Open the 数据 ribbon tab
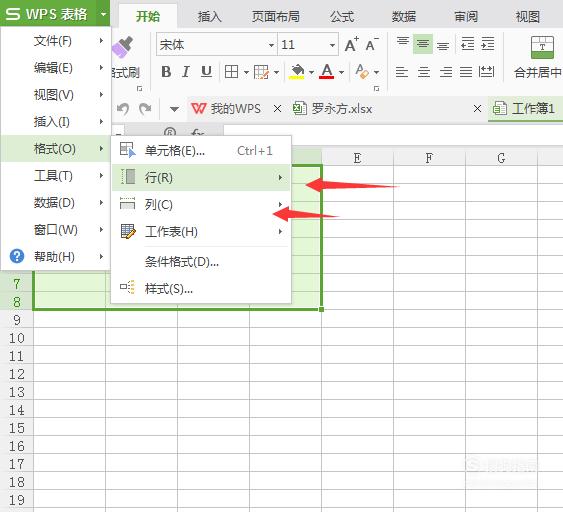 tap(404, 17)
